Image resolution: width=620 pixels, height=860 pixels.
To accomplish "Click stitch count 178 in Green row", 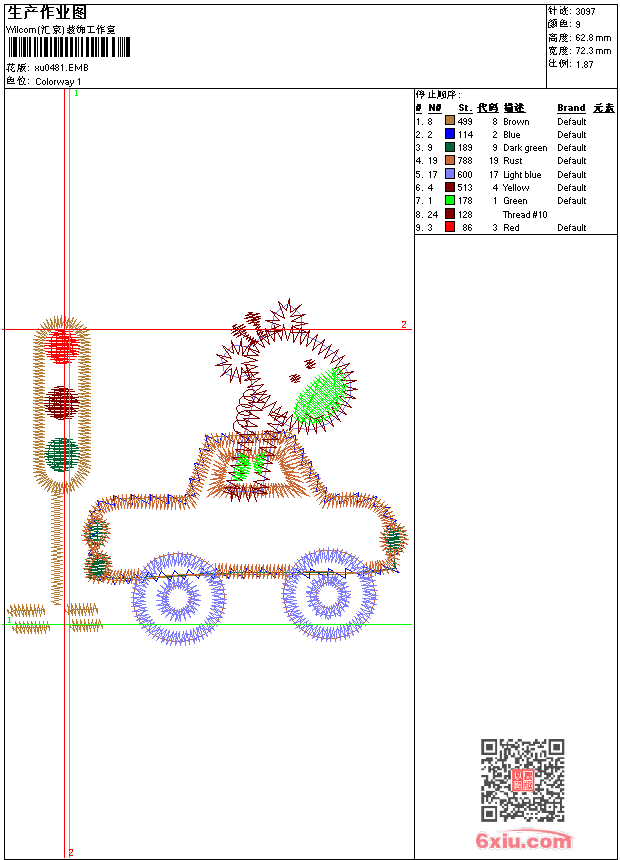I will [x=465, y=201].
